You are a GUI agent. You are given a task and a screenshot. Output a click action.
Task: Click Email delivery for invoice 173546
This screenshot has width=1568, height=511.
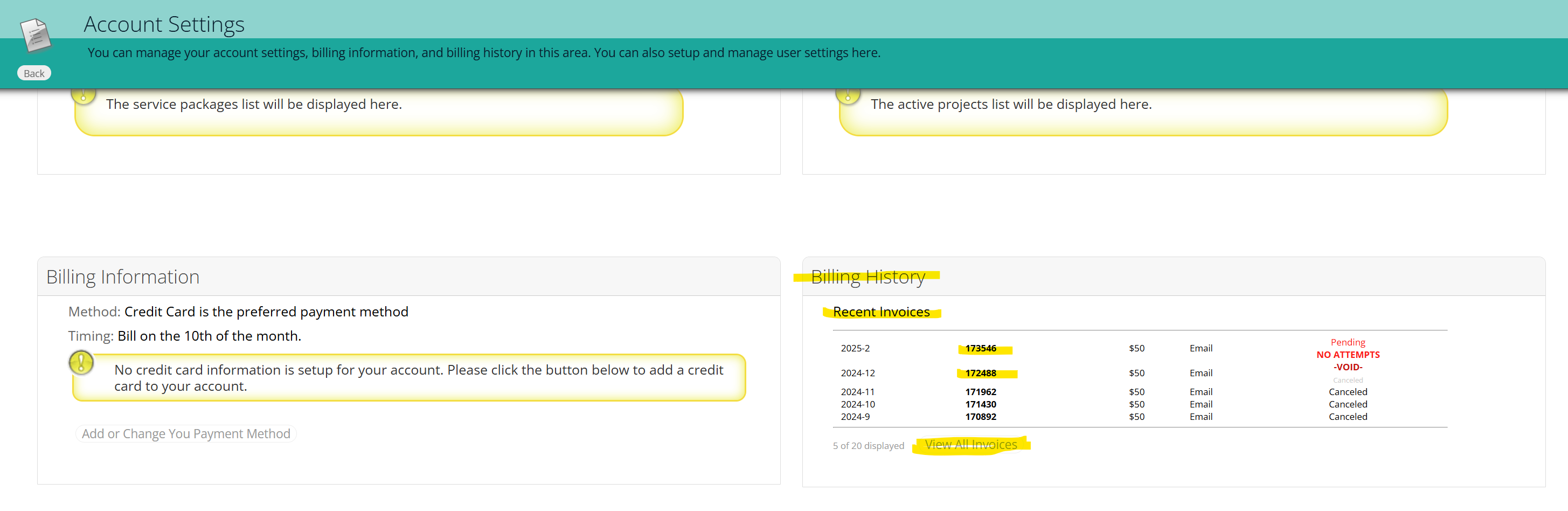1201,348
